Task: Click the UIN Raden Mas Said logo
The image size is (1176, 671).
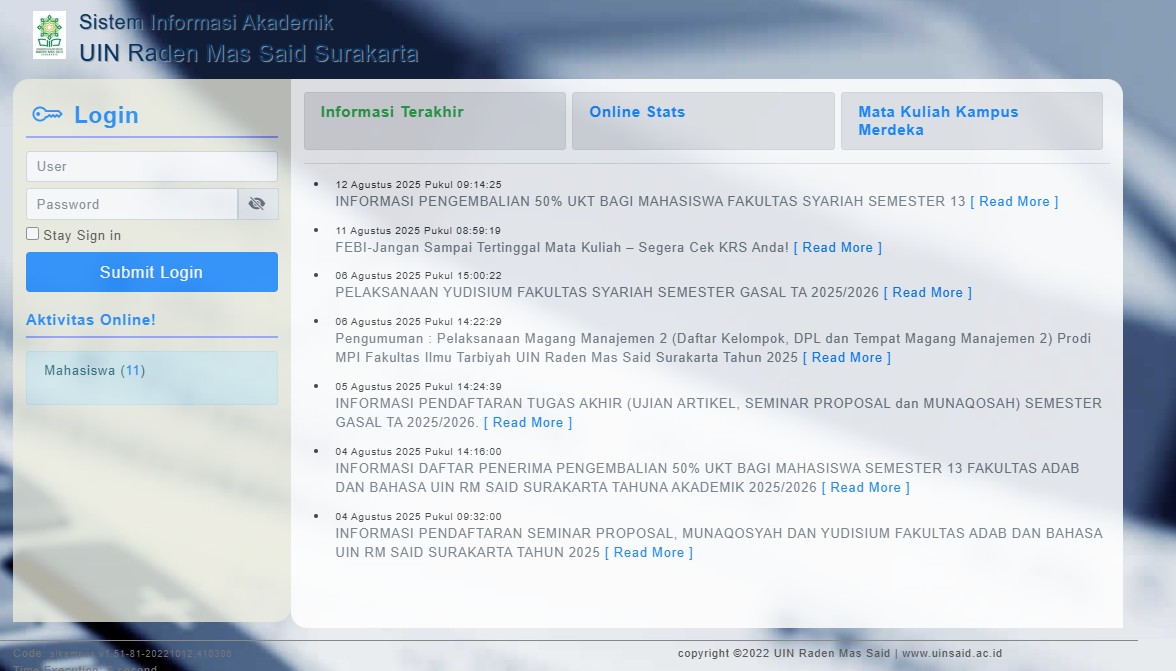Action: point(49,36)
